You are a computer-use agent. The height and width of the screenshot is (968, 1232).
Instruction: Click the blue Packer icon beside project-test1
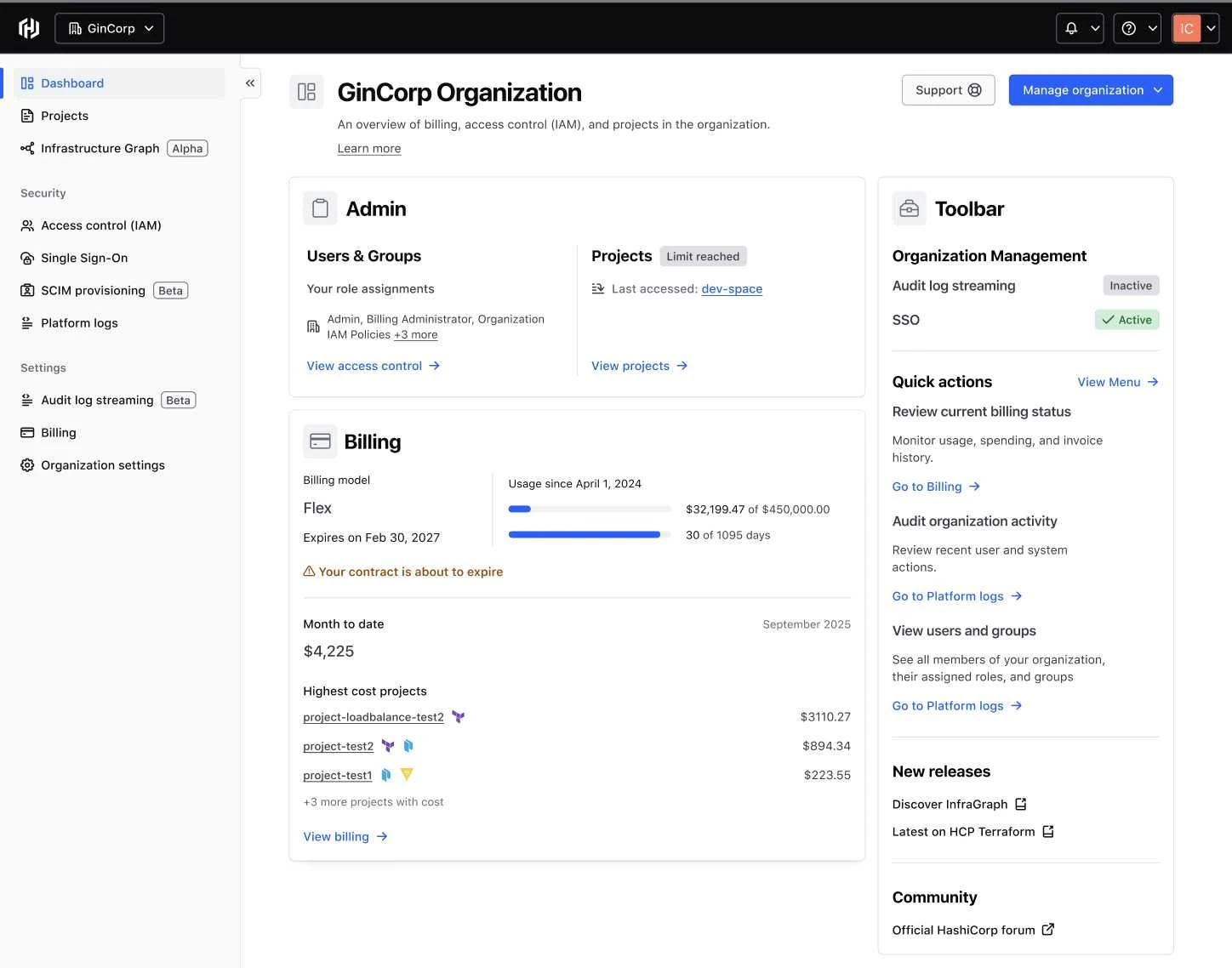pyautogui.click(x=386, y=775)
